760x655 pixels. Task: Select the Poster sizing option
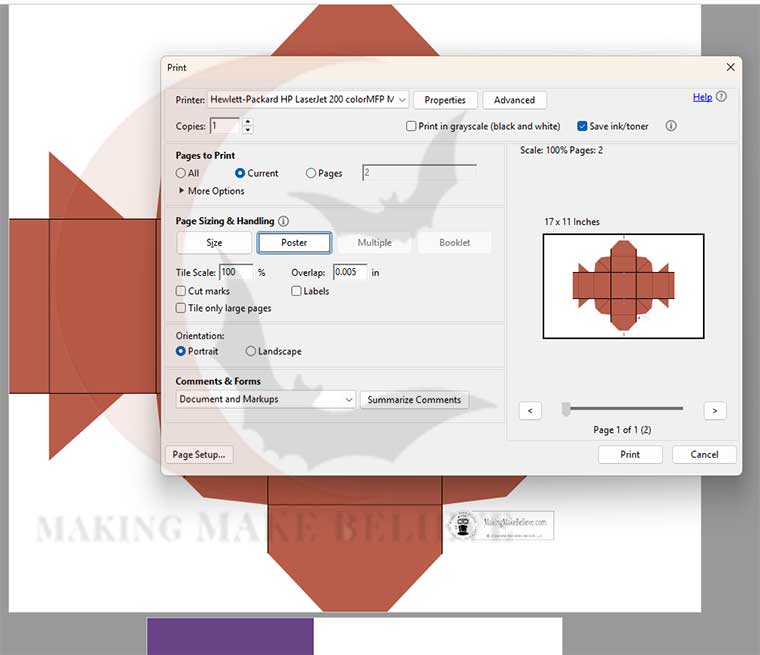coord(294,242)
